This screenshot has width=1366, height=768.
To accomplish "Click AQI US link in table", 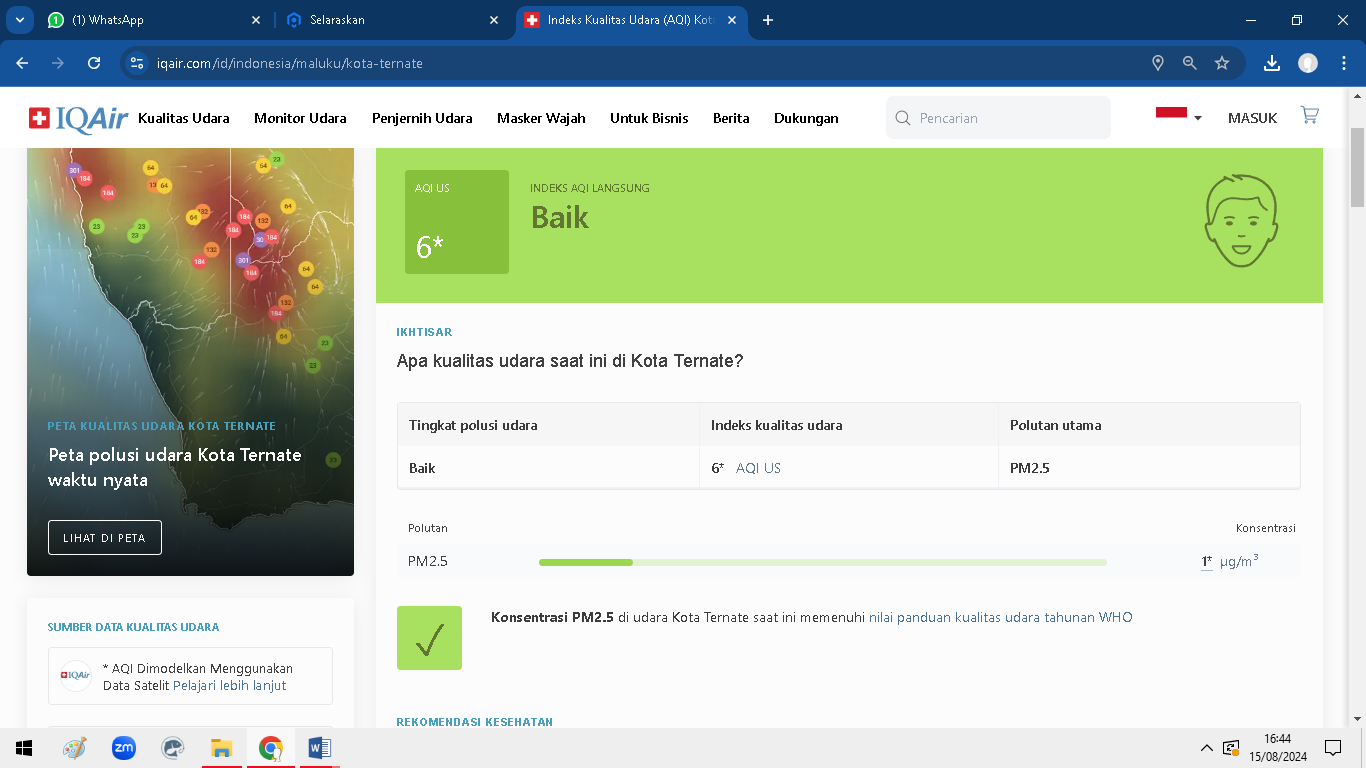I will [758, 468].
